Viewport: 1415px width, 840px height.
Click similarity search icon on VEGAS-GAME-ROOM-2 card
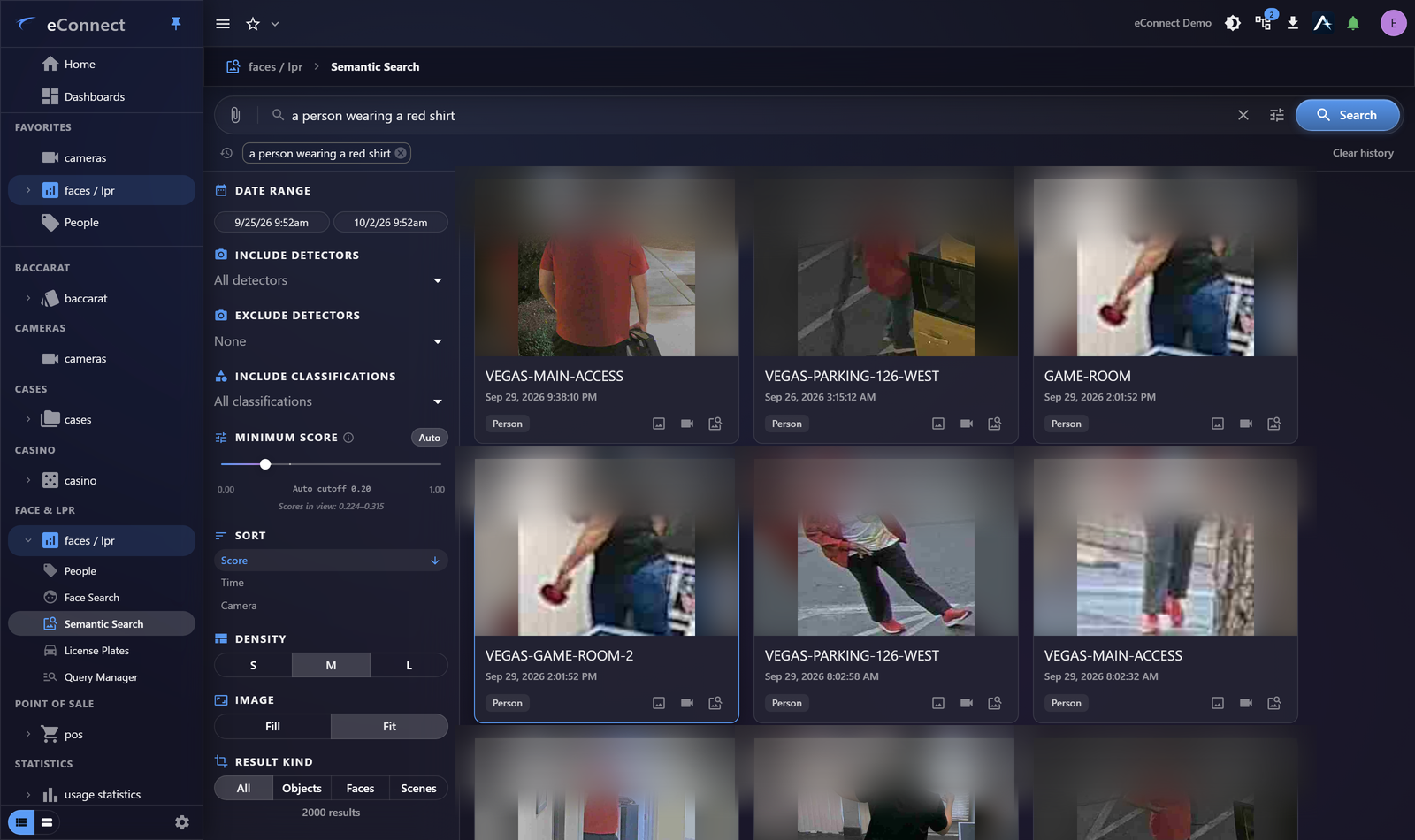point(715,703)
